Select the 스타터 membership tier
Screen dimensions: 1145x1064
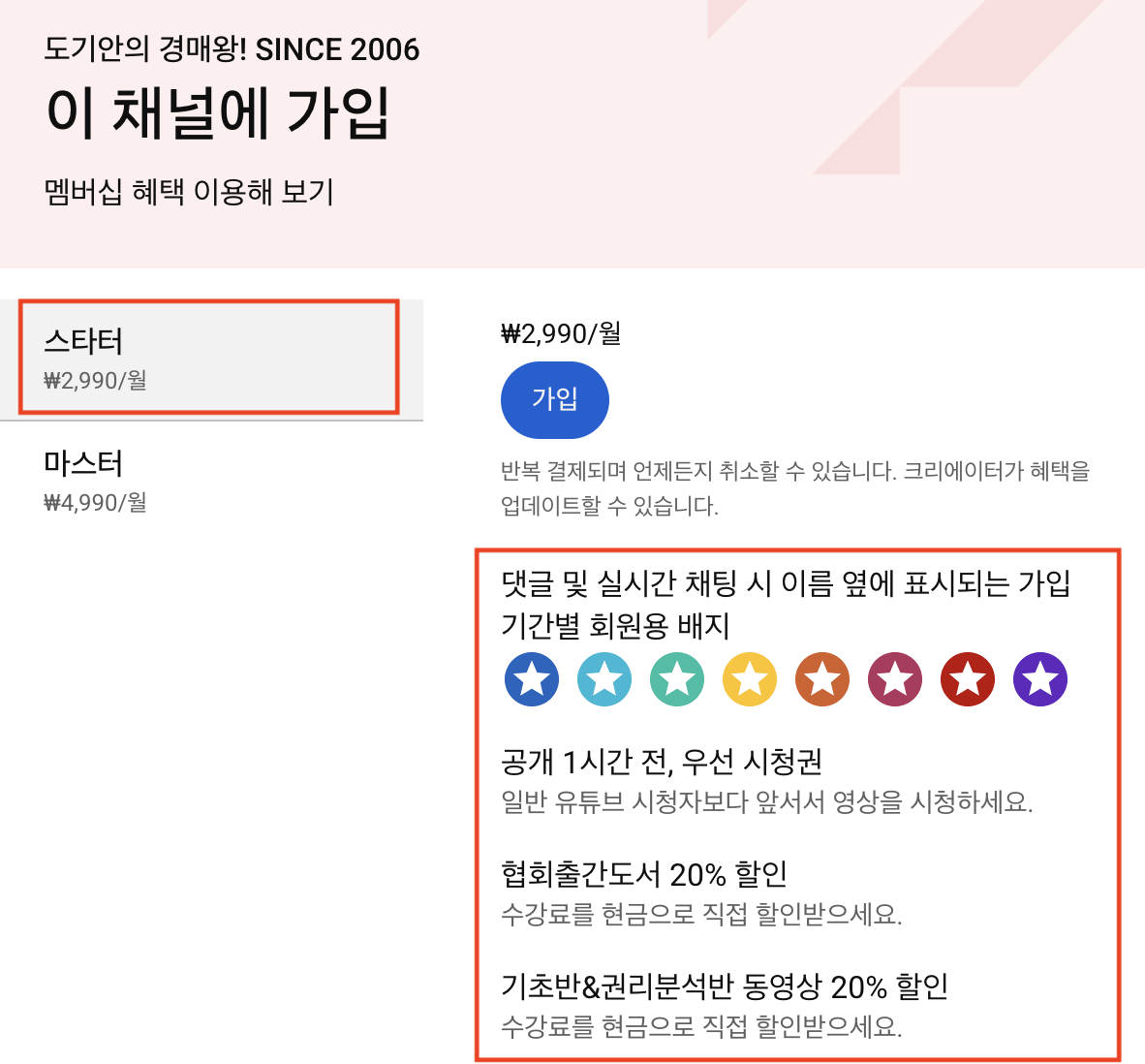[211, 359]
